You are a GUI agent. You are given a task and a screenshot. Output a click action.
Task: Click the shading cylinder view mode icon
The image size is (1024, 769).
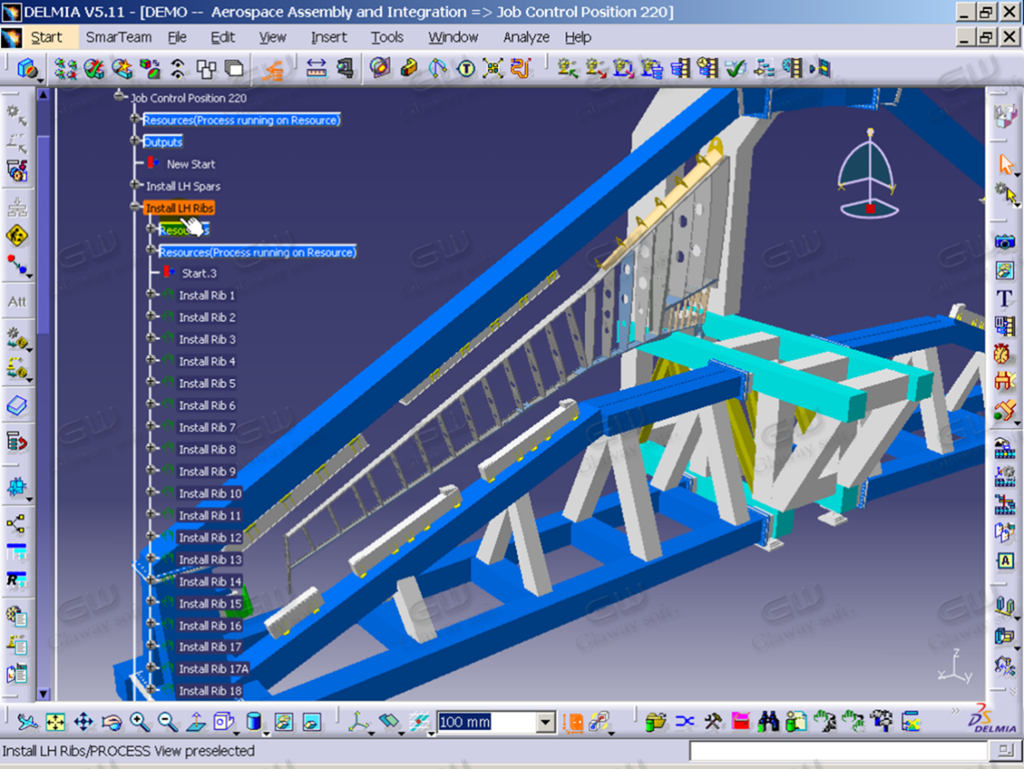click(x=254, y=722)
